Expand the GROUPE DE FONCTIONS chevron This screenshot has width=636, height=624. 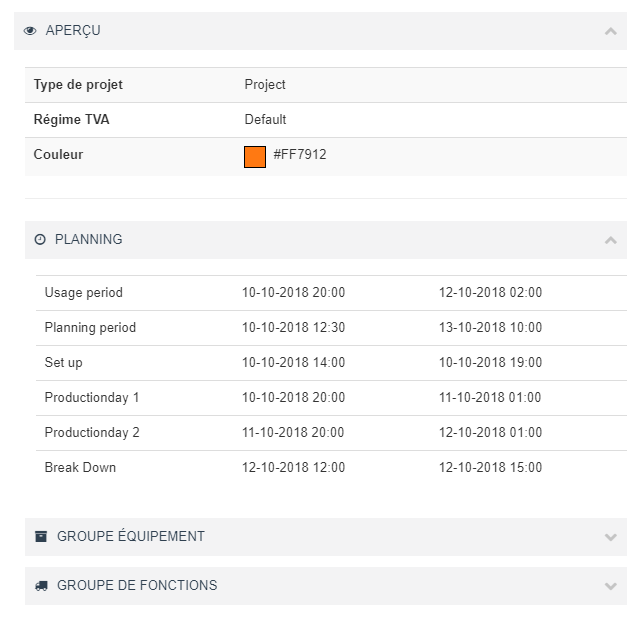click(x=610, y=586)
